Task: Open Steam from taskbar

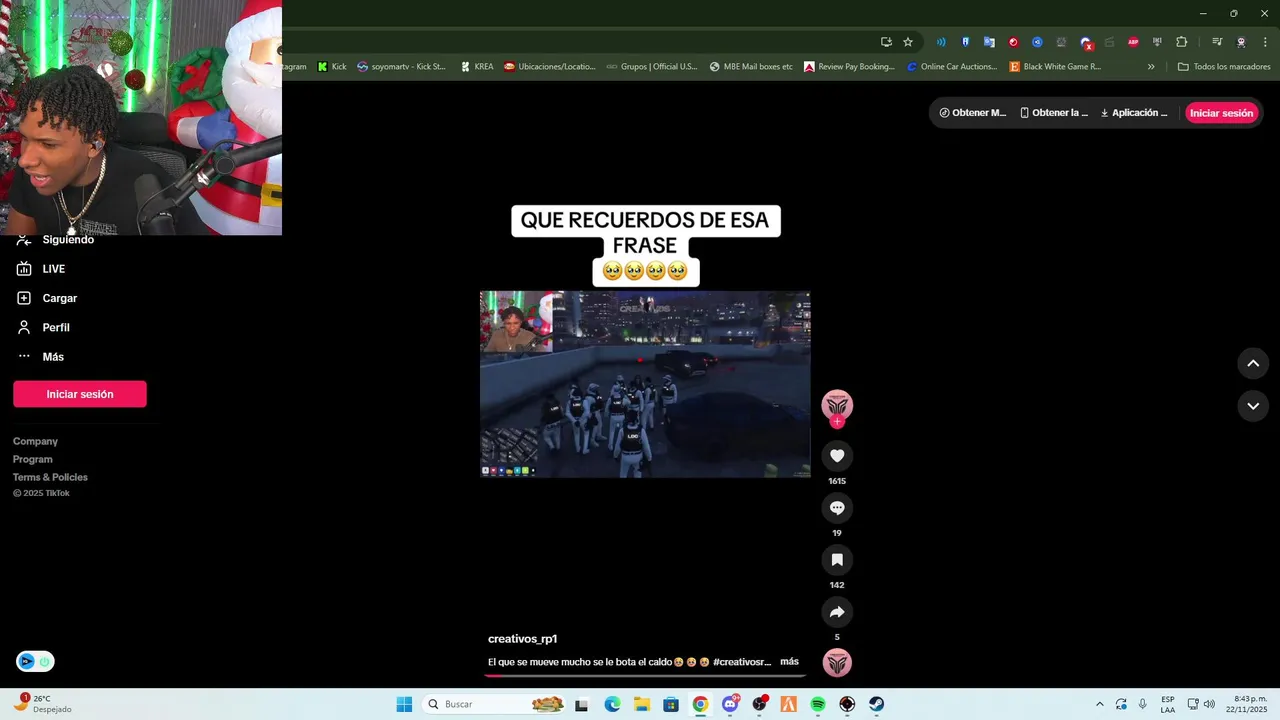Action: [876, 704]
